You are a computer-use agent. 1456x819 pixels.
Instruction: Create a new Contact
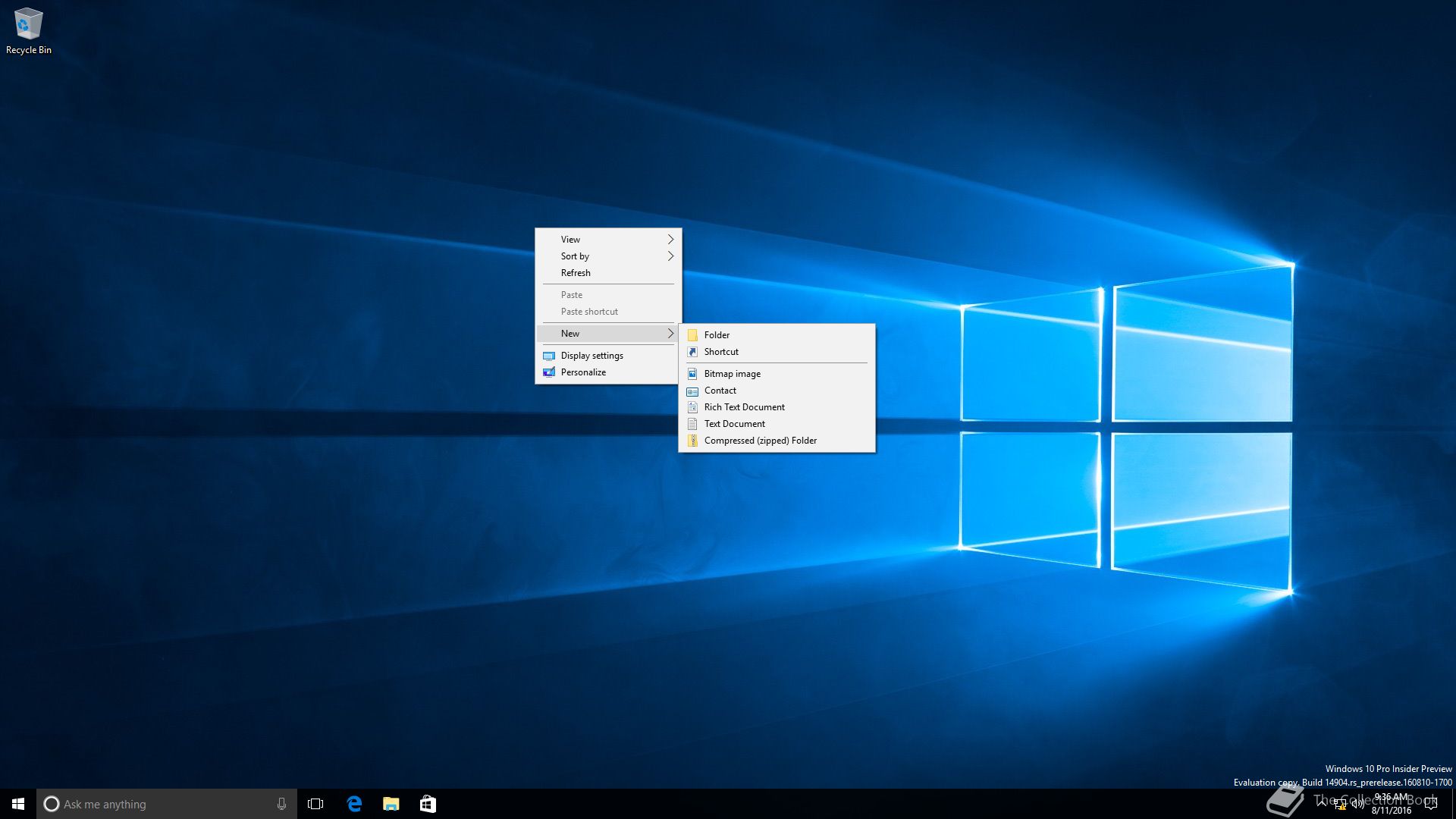click(x=777, y=391)
